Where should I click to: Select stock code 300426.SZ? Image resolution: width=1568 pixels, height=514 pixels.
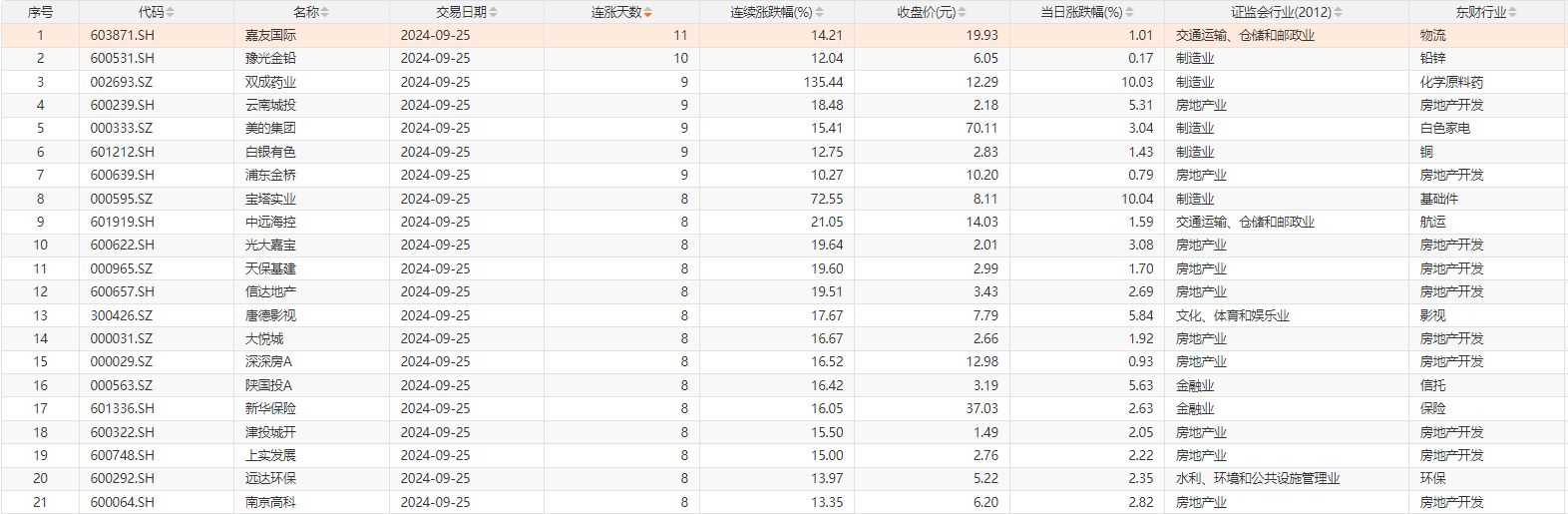click(x=122, y=315)
